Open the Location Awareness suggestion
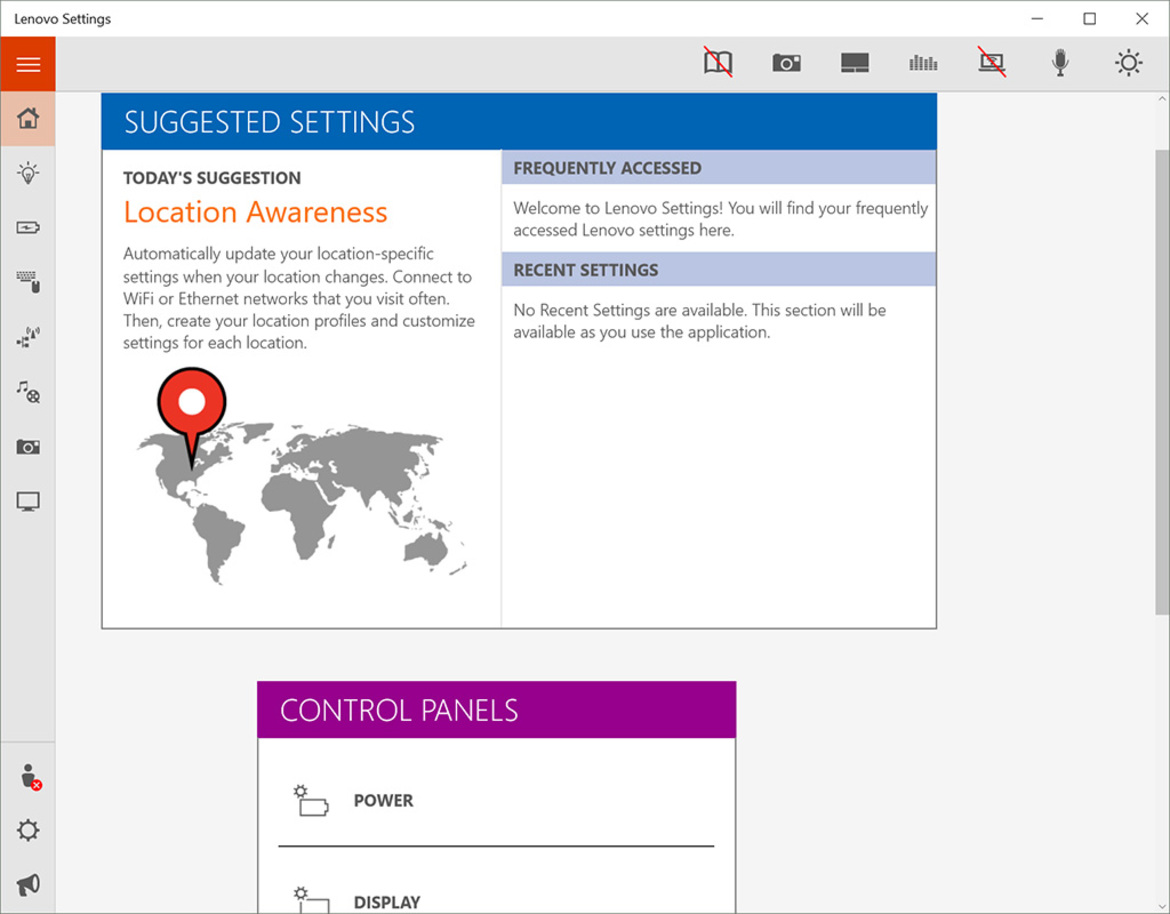 255,213
